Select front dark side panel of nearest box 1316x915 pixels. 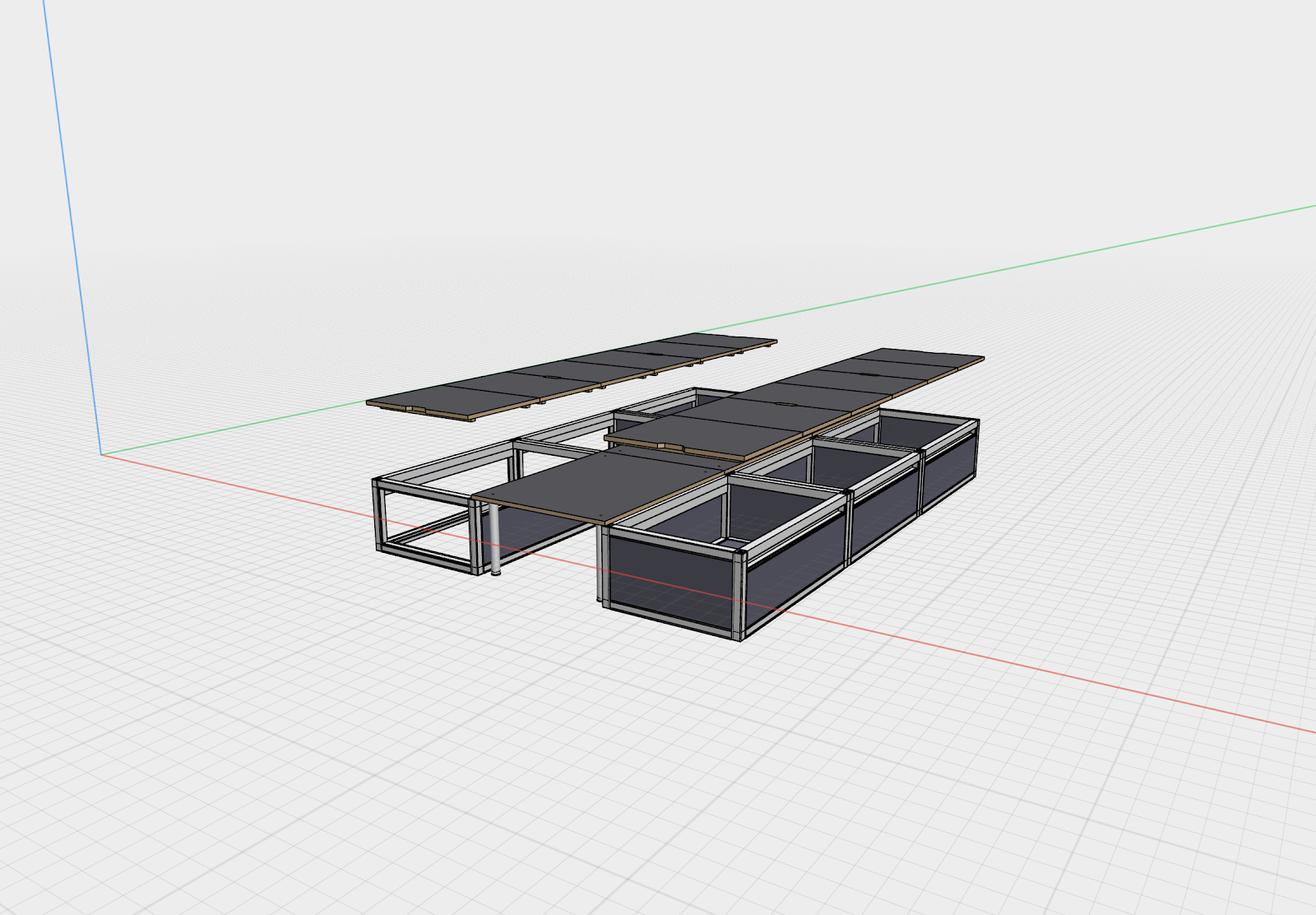tap(670, 583)
